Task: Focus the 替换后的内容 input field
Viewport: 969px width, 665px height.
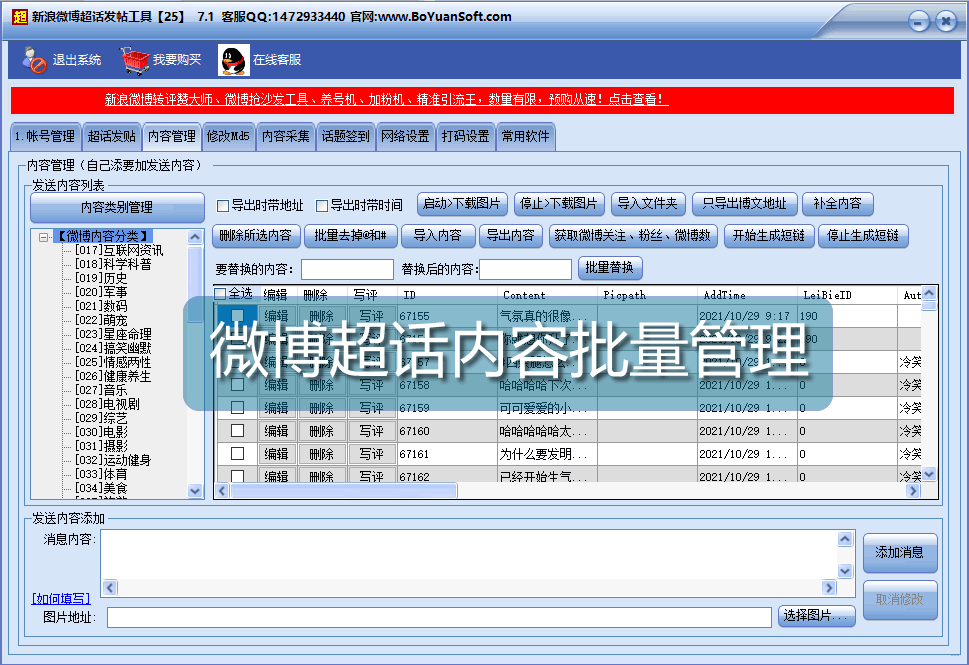Action: [x=525, y=269]
